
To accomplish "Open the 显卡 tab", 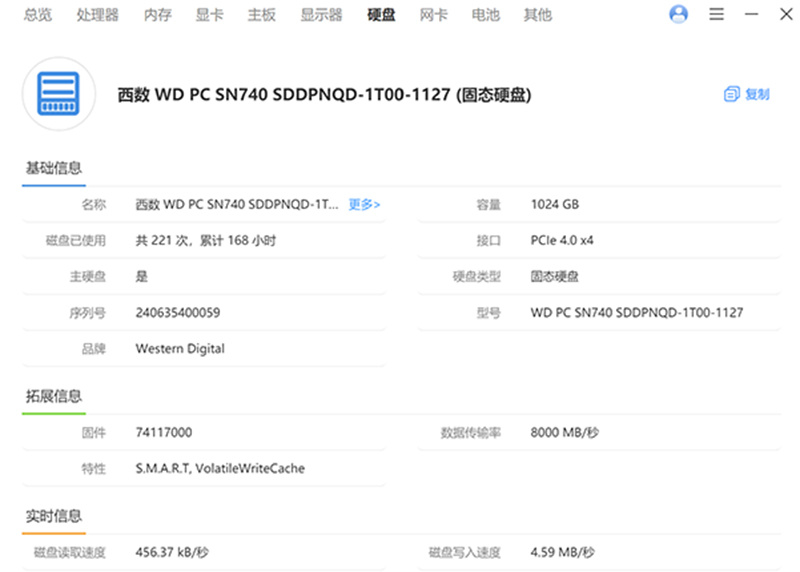I will point(210,15).
